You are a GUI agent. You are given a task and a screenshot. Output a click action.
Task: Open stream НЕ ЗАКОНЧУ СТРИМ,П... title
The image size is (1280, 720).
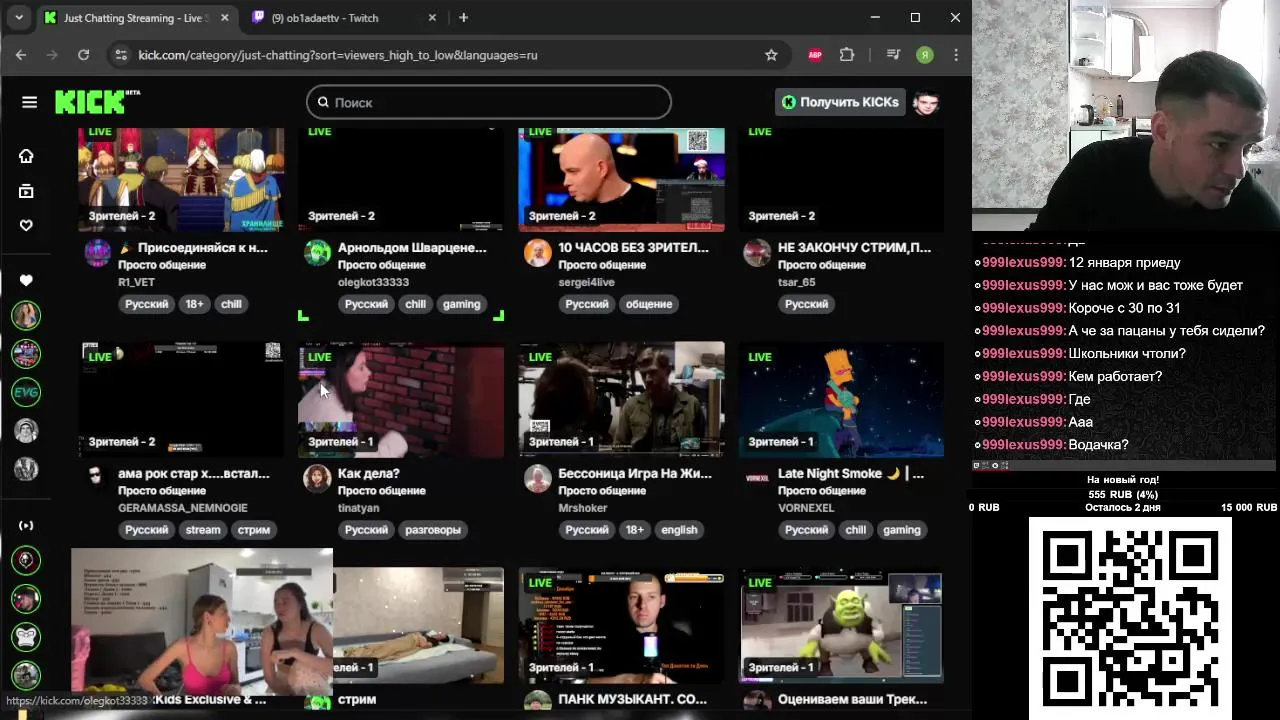coord(854,247)
